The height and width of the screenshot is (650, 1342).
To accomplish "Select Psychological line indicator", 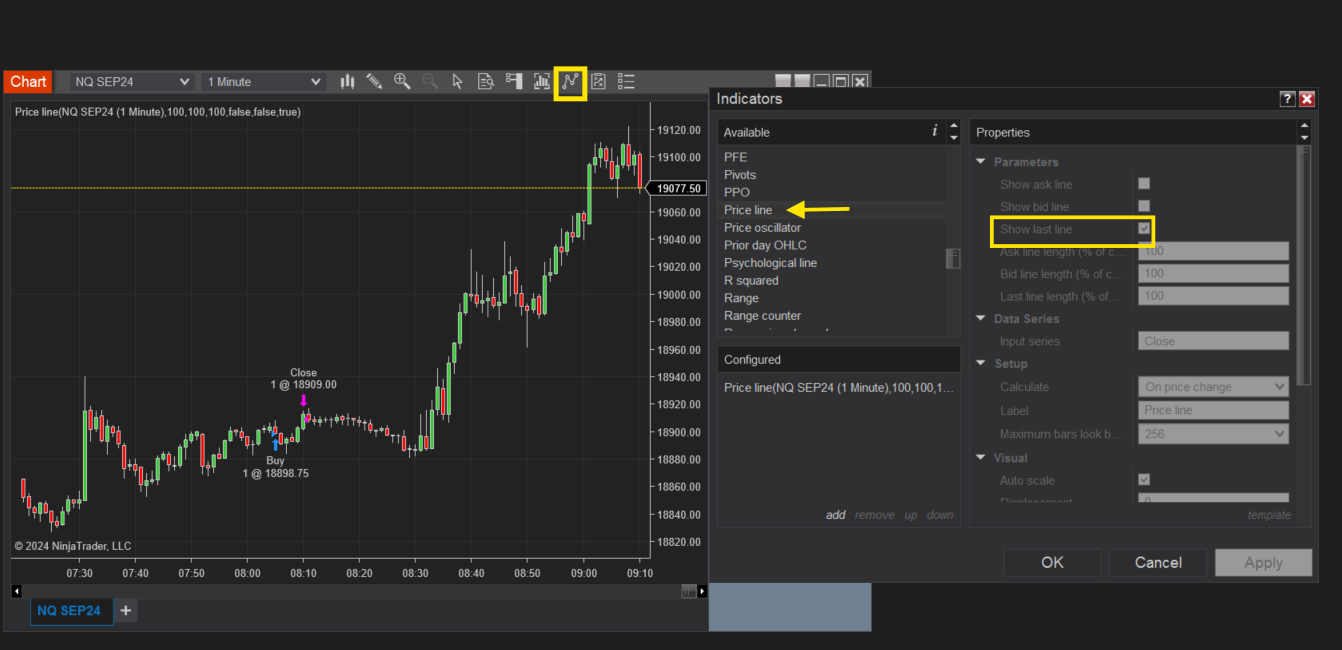I will pos(770,263).
